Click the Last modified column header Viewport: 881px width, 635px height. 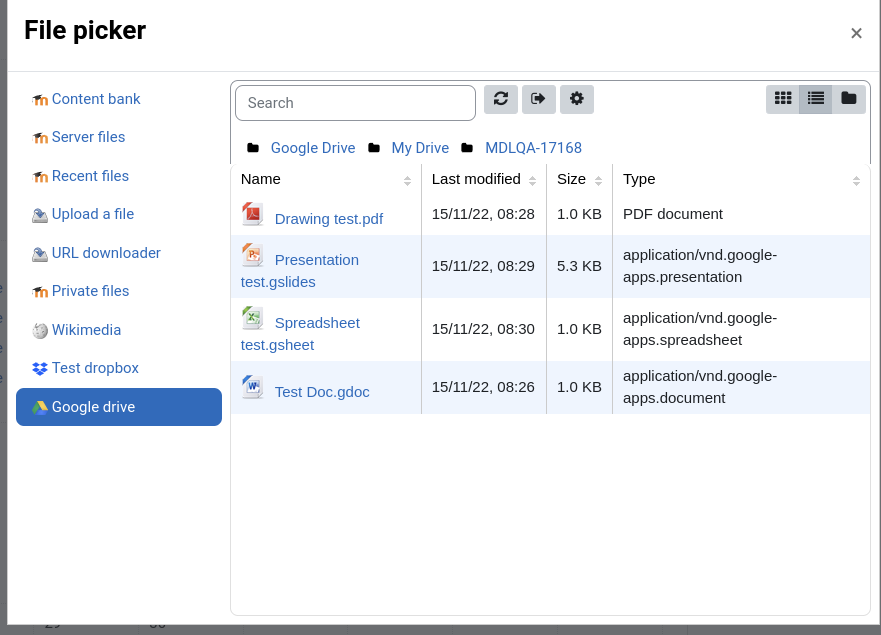(476, 179)
